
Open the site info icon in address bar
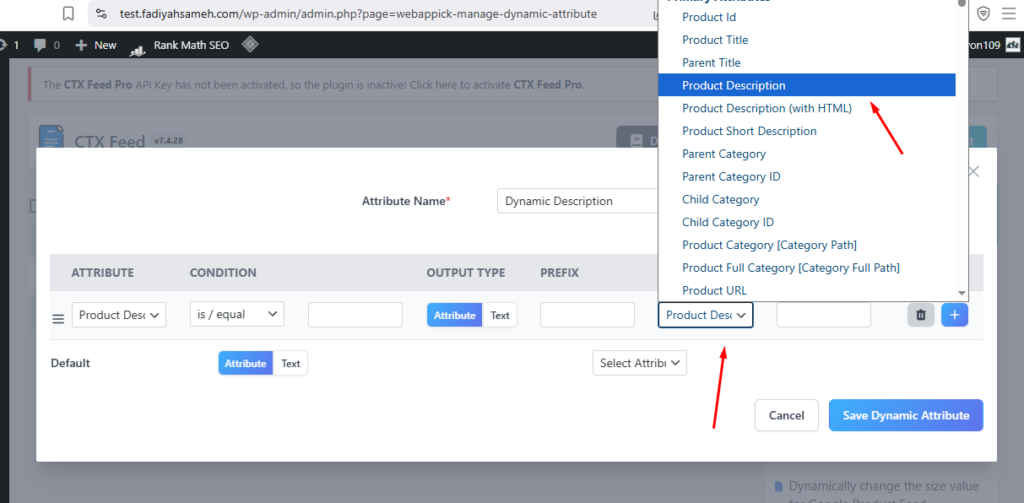99,13
